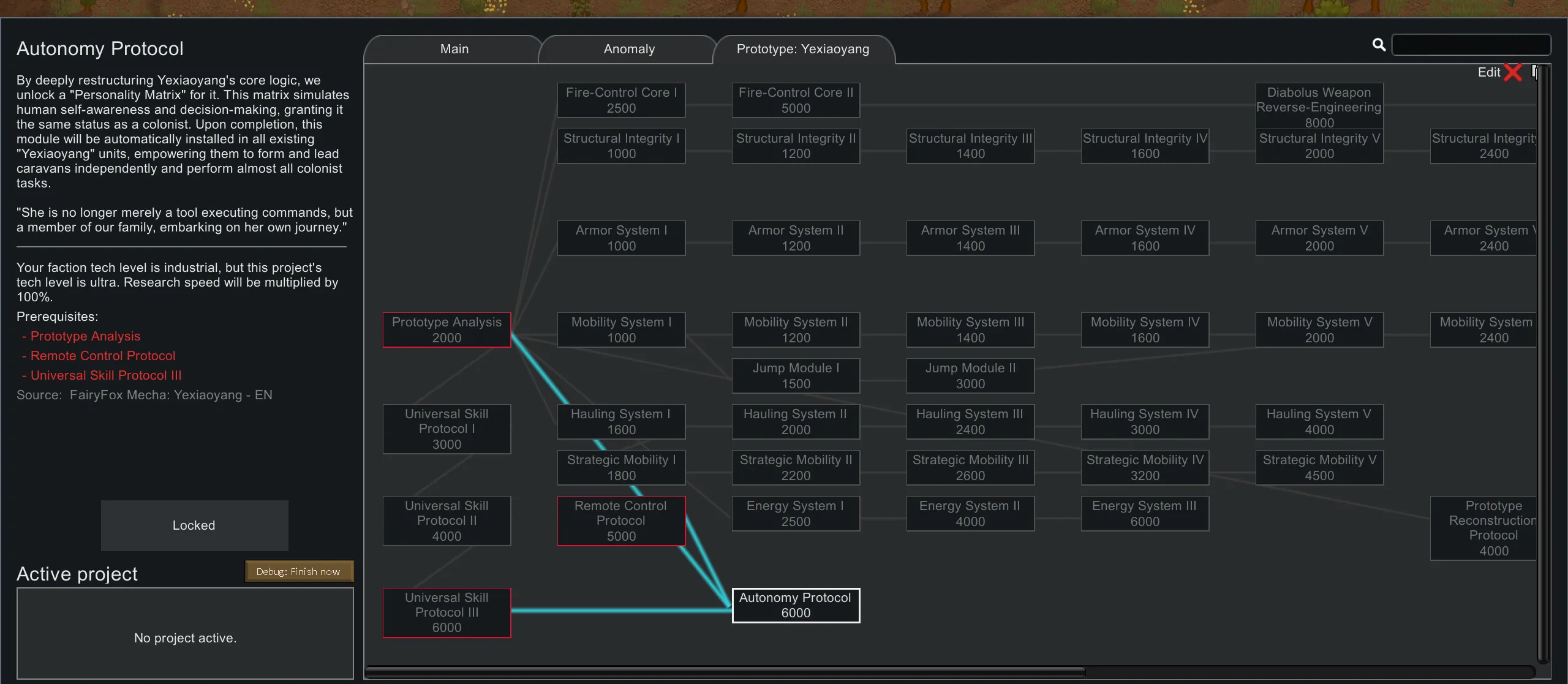Screen dimensions: 1568x684
Task: Click the magnifier search icon
Action: click(1379, 45)
